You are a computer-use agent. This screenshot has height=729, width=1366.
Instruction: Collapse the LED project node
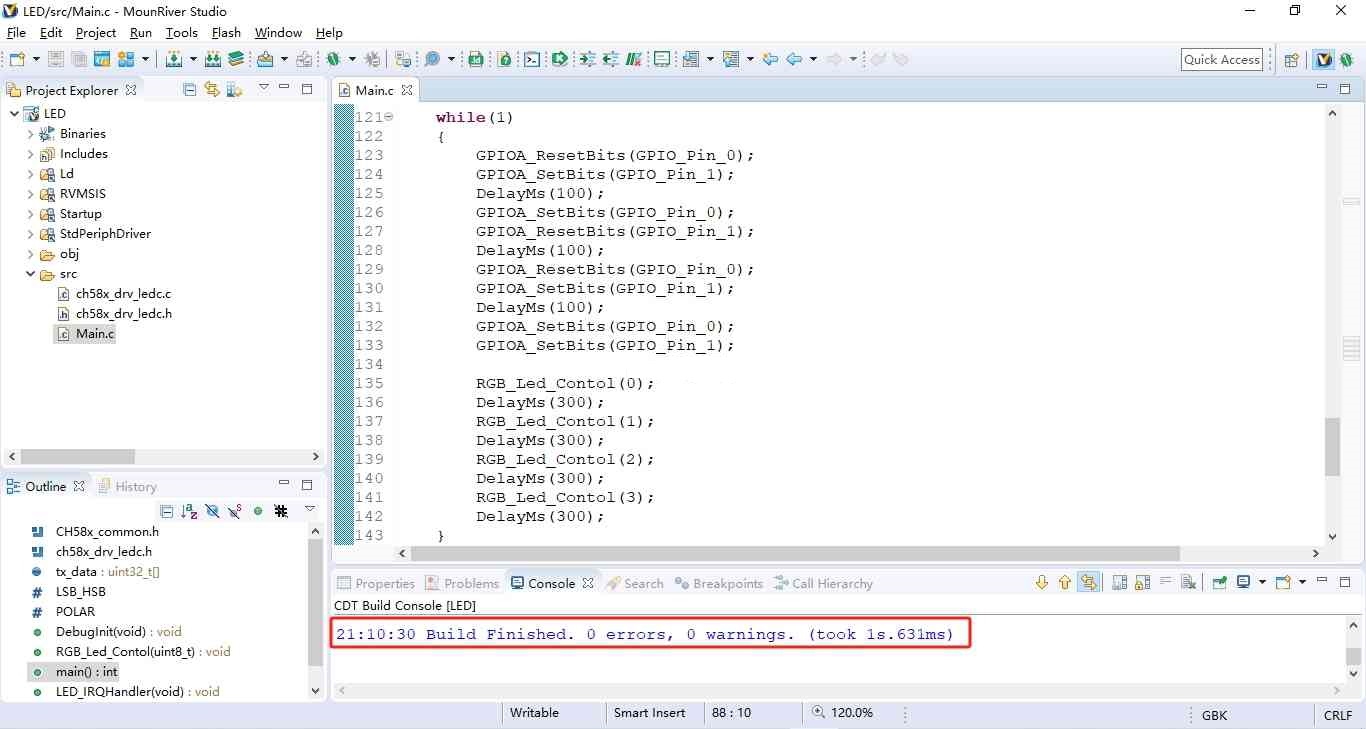click(13, 114)
